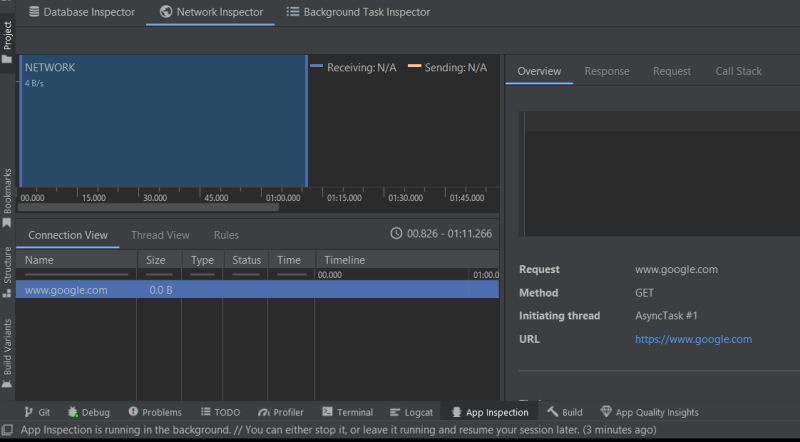Screen dimensions: 800x442
Task: Click the 30.000 timeline tick label
Action: (155, 198)
